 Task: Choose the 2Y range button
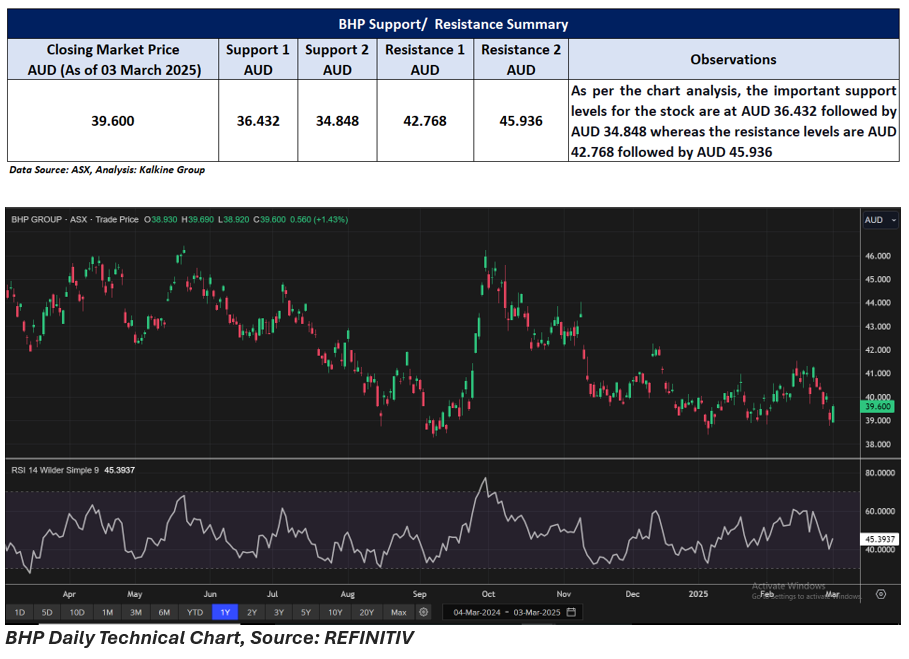(252, 612)
